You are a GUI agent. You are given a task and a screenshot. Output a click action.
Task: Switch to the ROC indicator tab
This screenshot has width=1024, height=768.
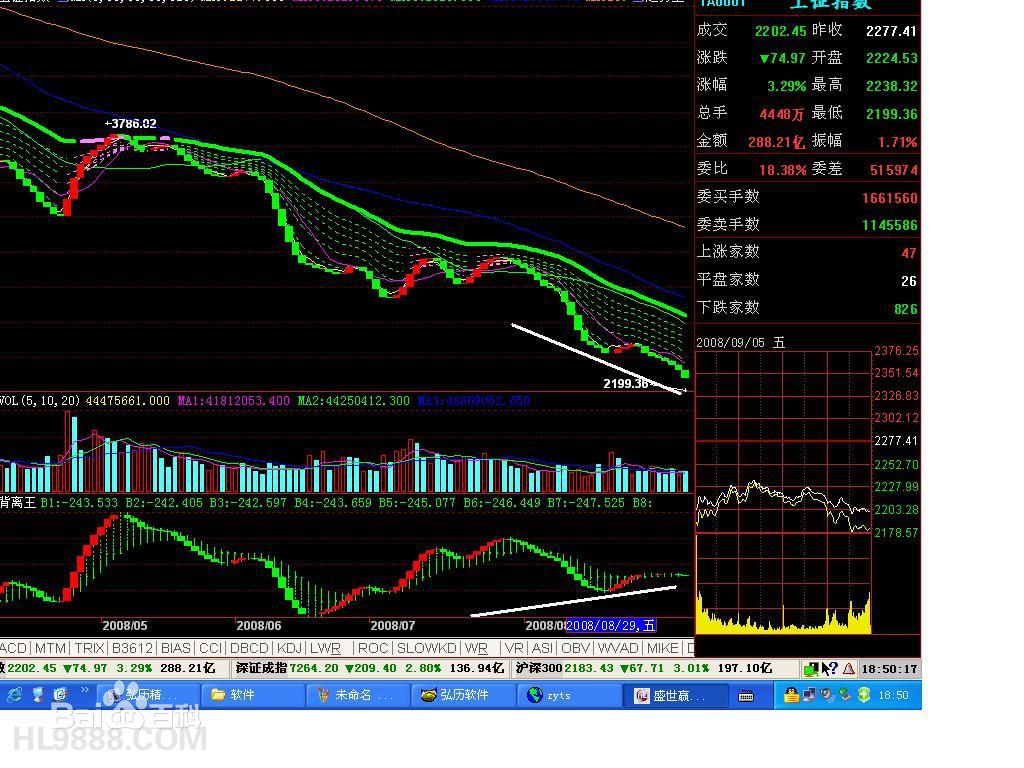click(x=373, y=648)
